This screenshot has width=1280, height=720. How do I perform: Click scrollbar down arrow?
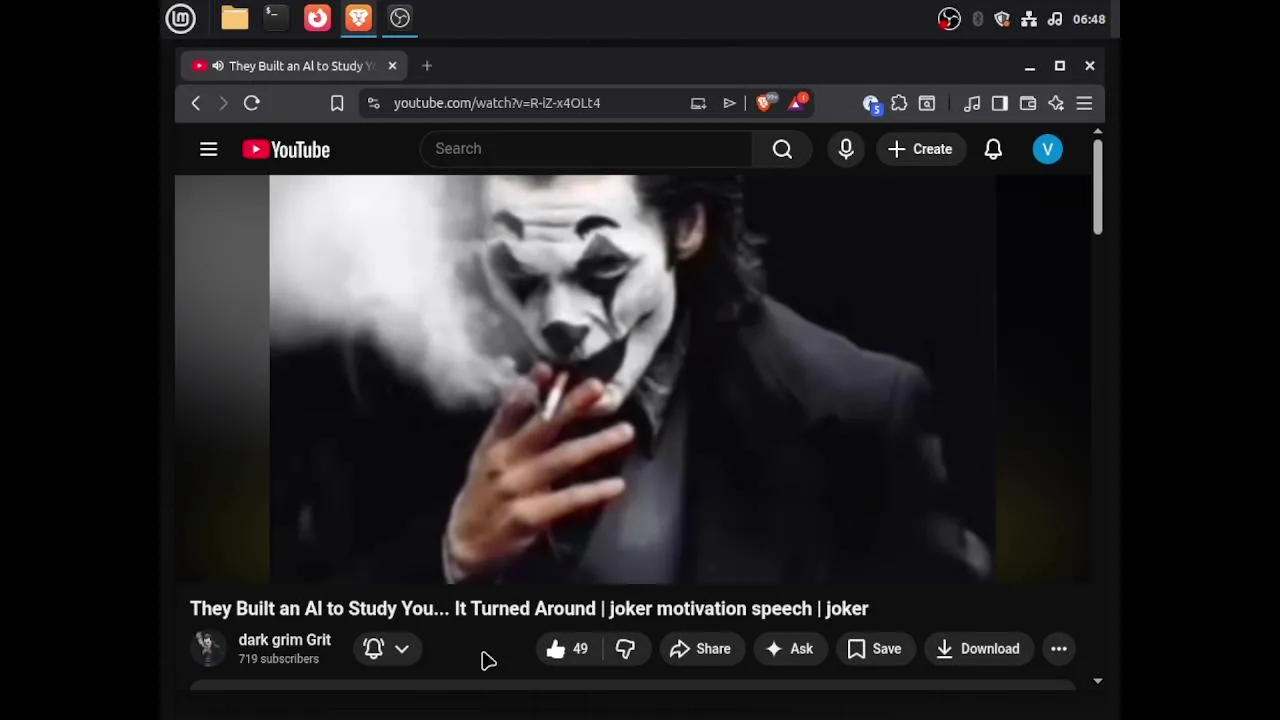click(1097, 681)
